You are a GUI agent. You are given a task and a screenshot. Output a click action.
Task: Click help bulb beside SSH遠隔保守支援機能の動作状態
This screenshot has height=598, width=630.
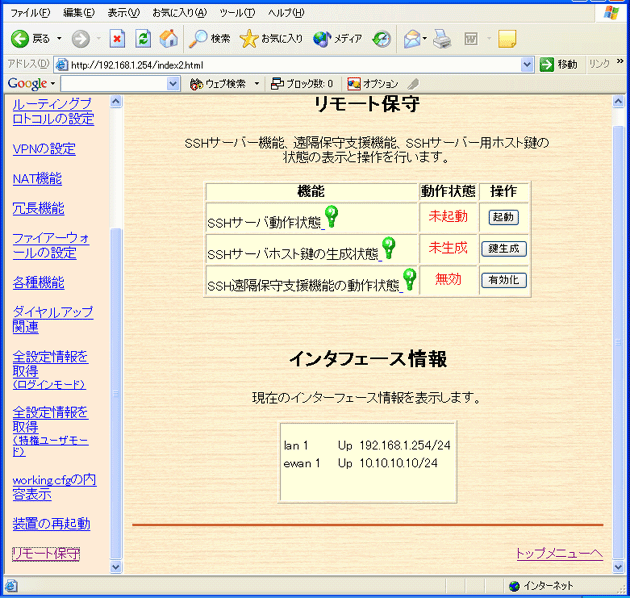409,279
